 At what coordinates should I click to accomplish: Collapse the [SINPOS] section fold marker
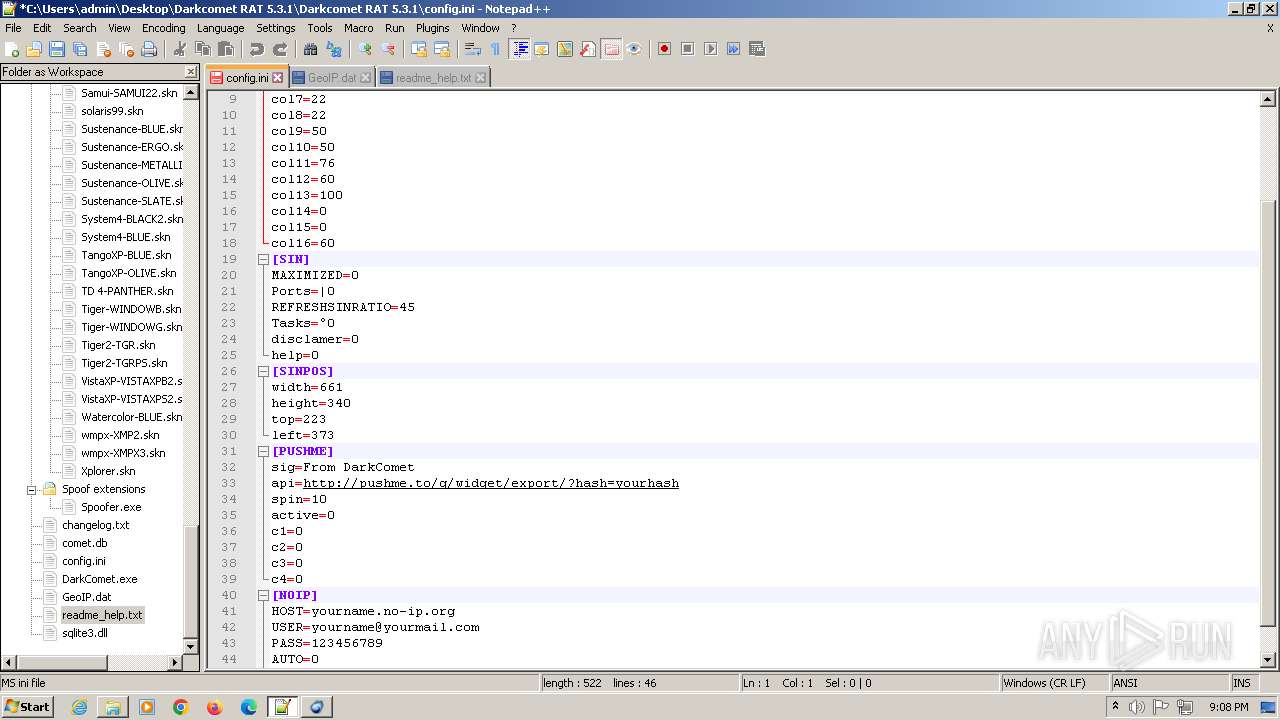click(x=264, y=371)
